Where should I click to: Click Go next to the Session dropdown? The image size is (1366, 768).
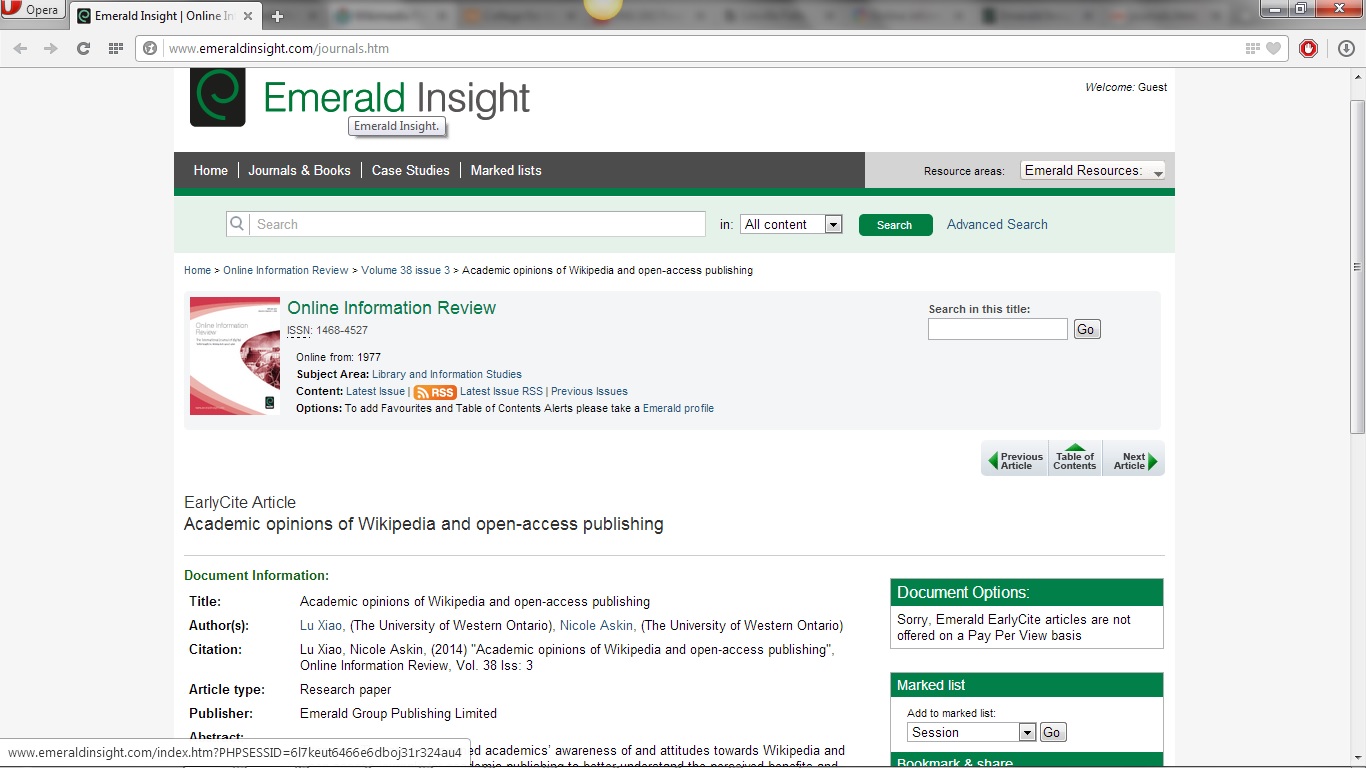tap(1053, 732)
